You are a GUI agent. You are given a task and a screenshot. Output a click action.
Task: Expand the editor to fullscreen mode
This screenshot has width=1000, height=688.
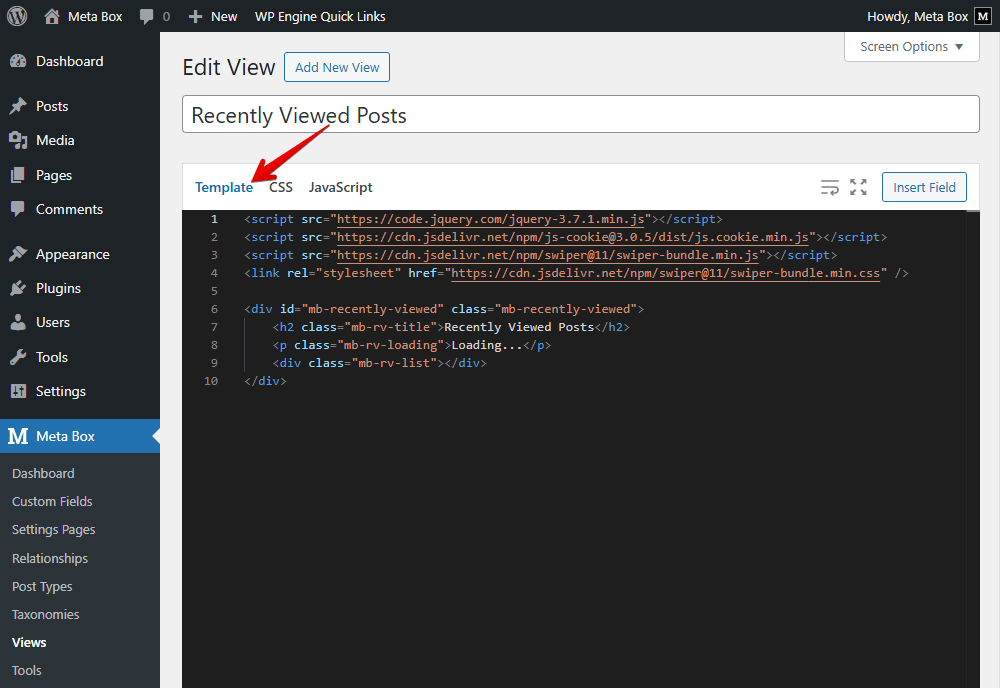(858, 187)
